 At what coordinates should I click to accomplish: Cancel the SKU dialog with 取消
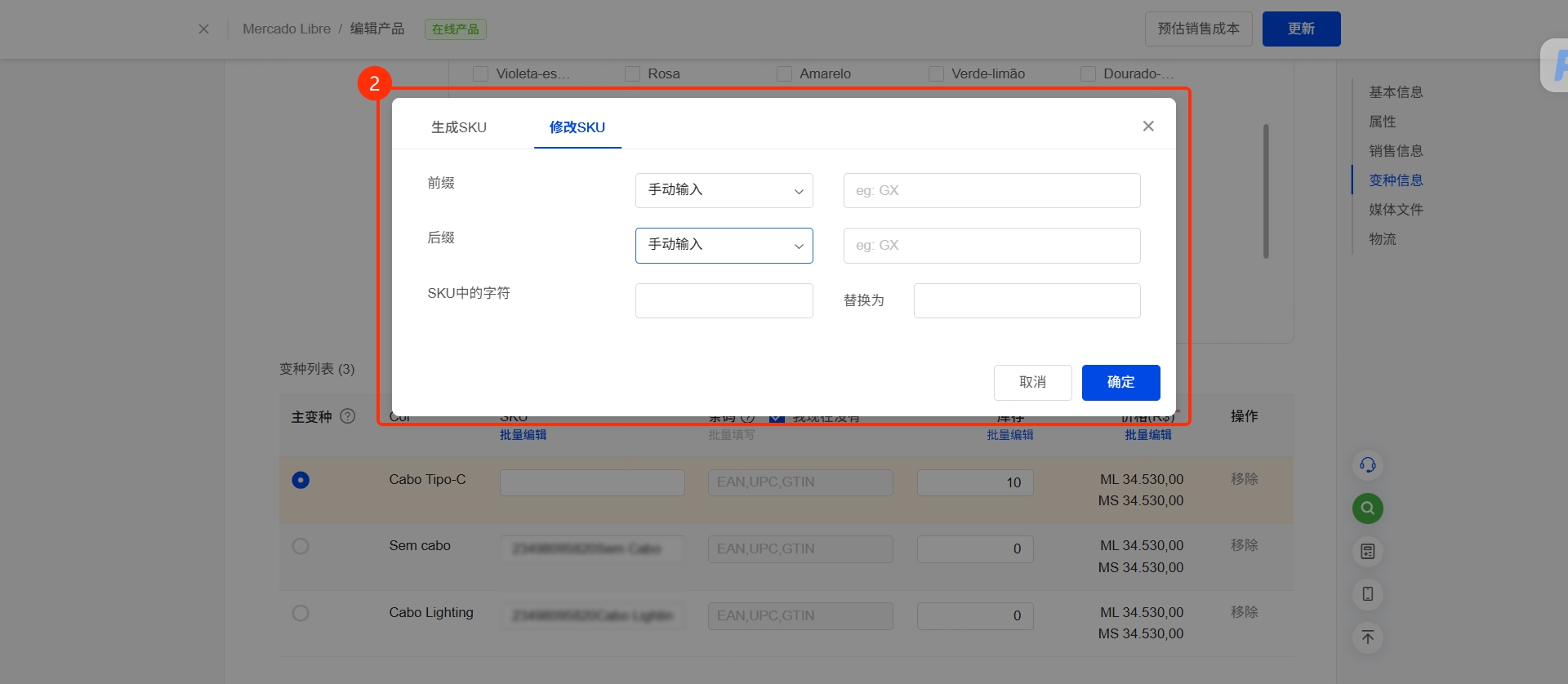1033,383
